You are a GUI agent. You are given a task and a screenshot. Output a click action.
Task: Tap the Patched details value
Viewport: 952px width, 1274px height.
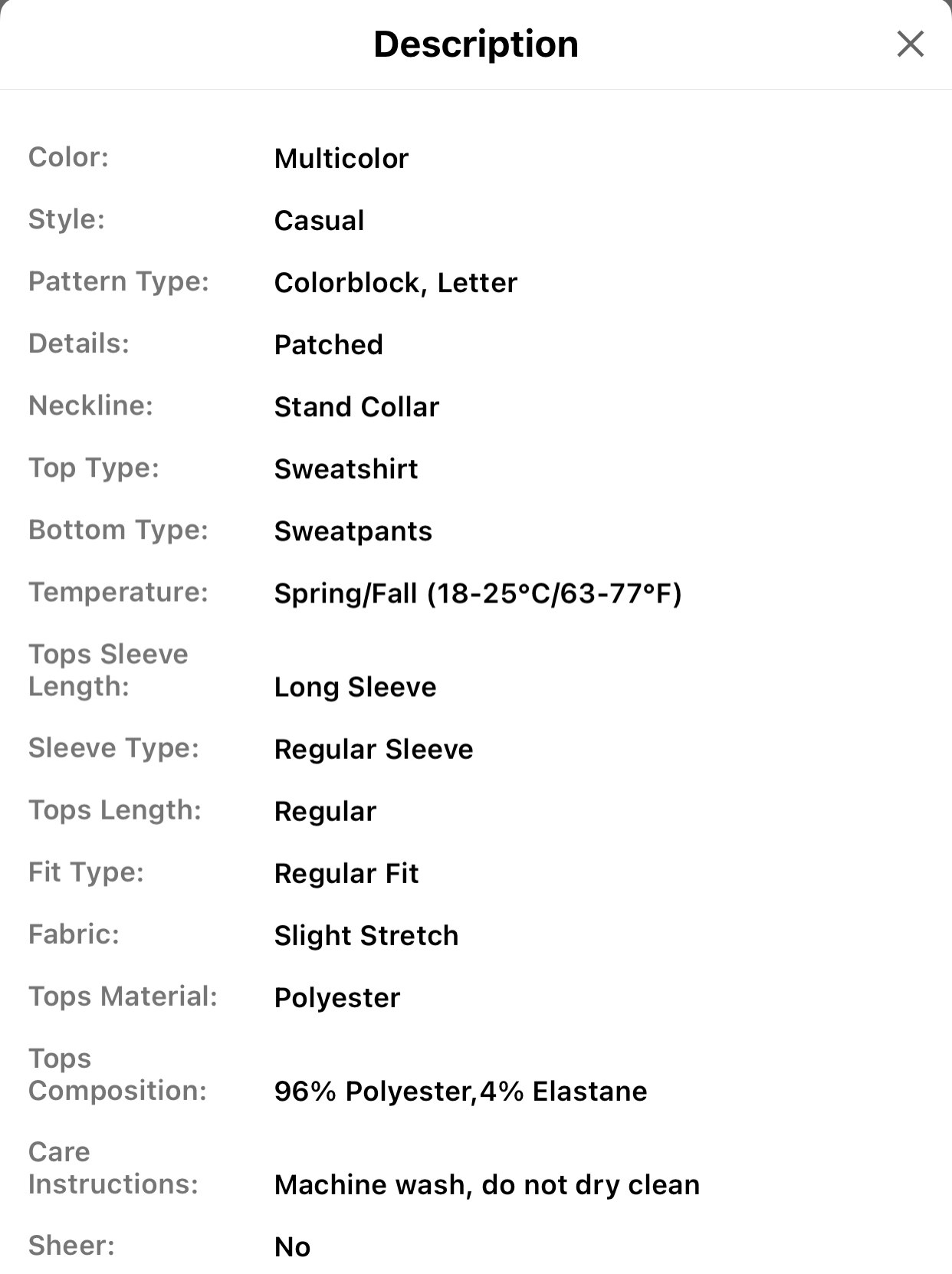(328, 345)
